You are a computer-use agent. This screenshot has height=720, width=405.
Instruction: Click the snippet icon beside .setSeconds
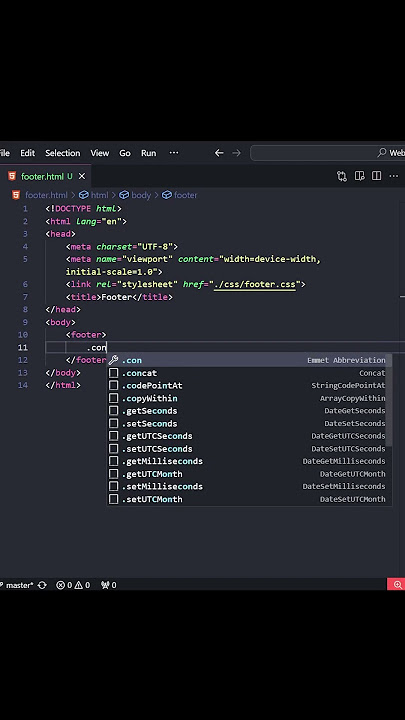pyautogui.click(x=113, y=424)
